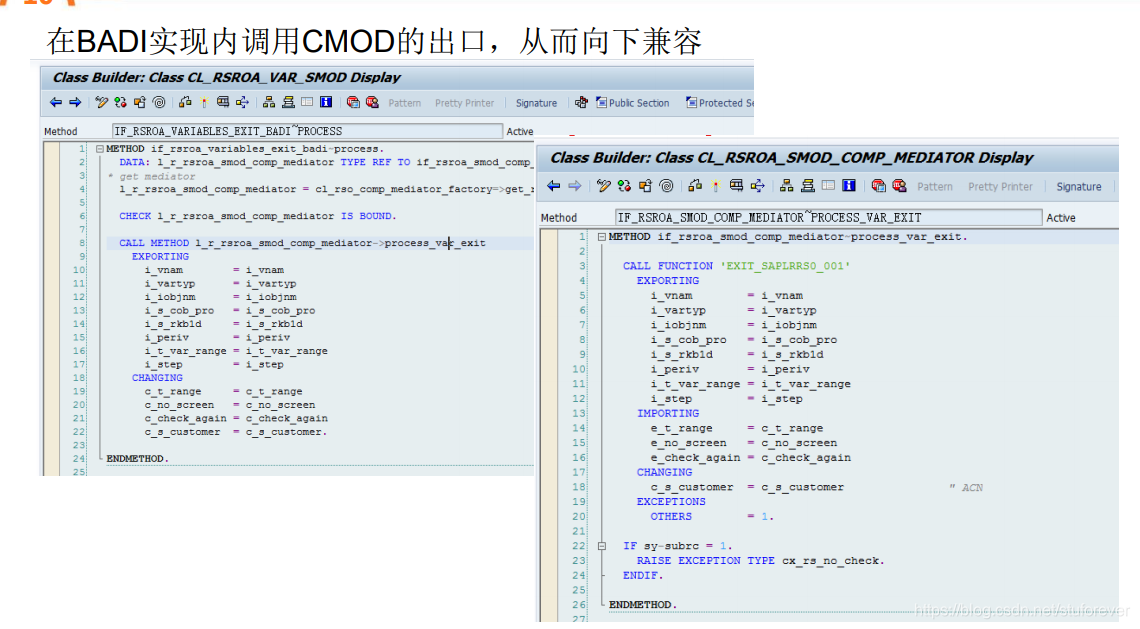
Task: Set session breakpoint in SMOD_COMP_MEDIATOR window
Action: (878, 186)
